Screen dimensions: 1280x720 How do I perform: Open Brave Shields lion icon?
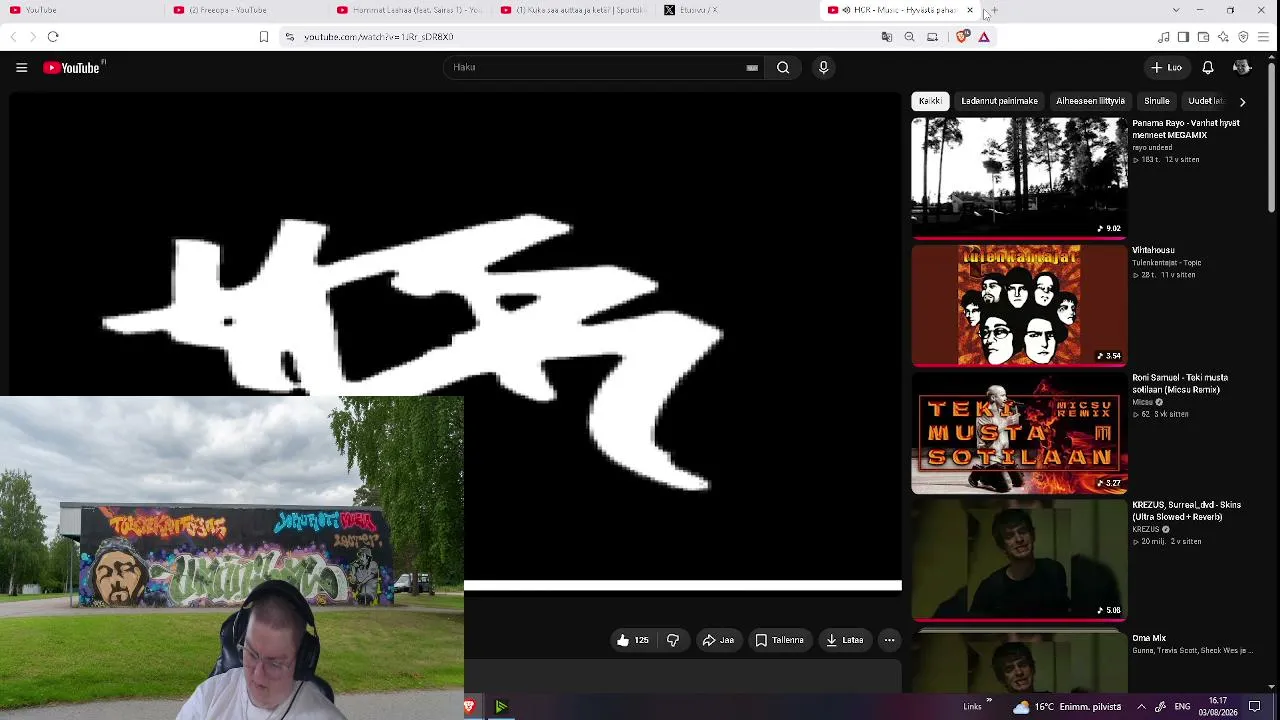tap(962, 37)
